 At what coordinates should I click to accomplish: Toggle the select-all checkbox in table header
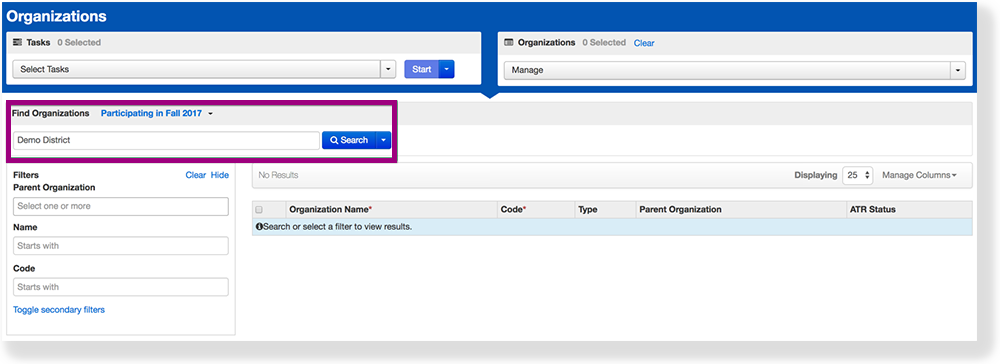259,210
